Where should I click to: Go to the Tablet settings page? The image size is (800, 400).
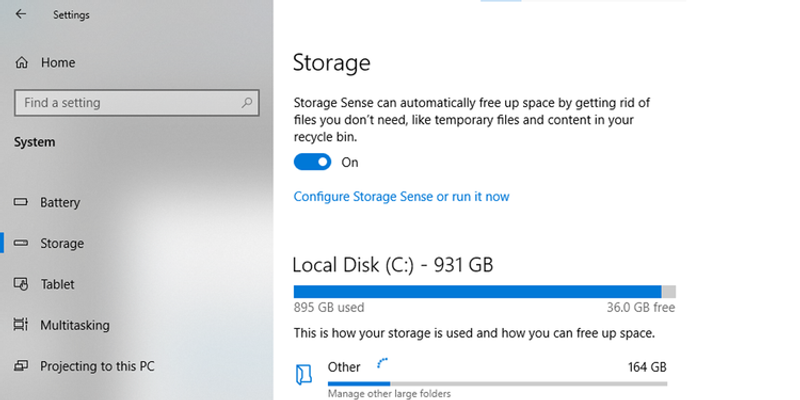pos(57,284)
